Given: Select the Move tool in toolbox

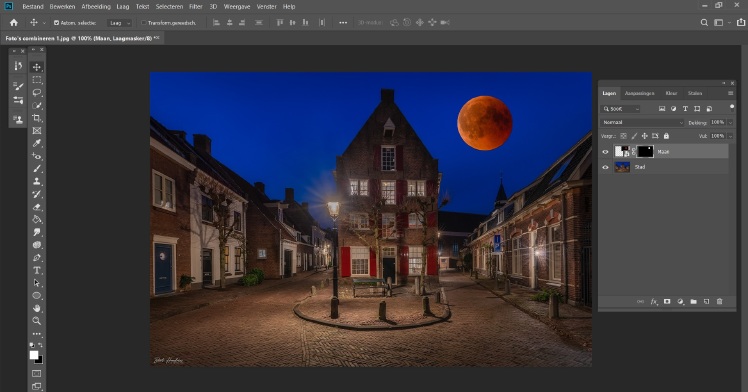Looking at the screenshot, I should (37, 67).
